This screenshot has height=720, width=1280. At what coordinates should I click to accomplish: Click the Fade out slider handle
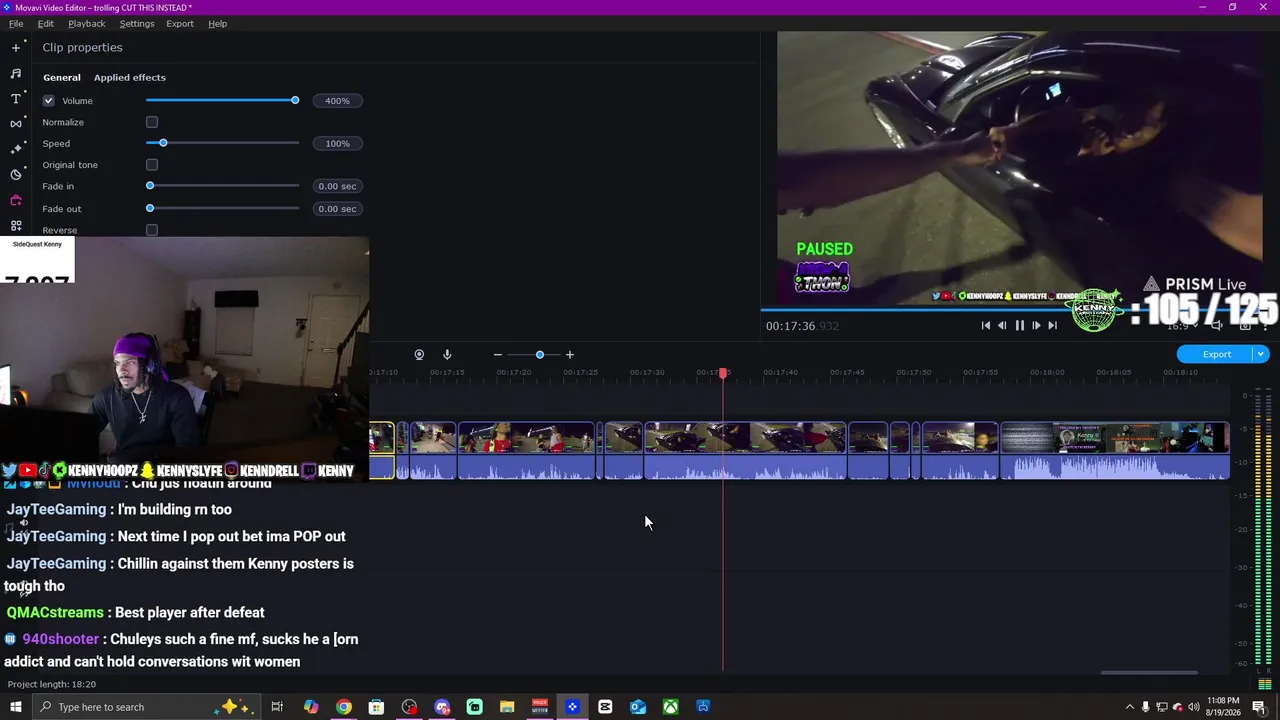click(150, 208)
